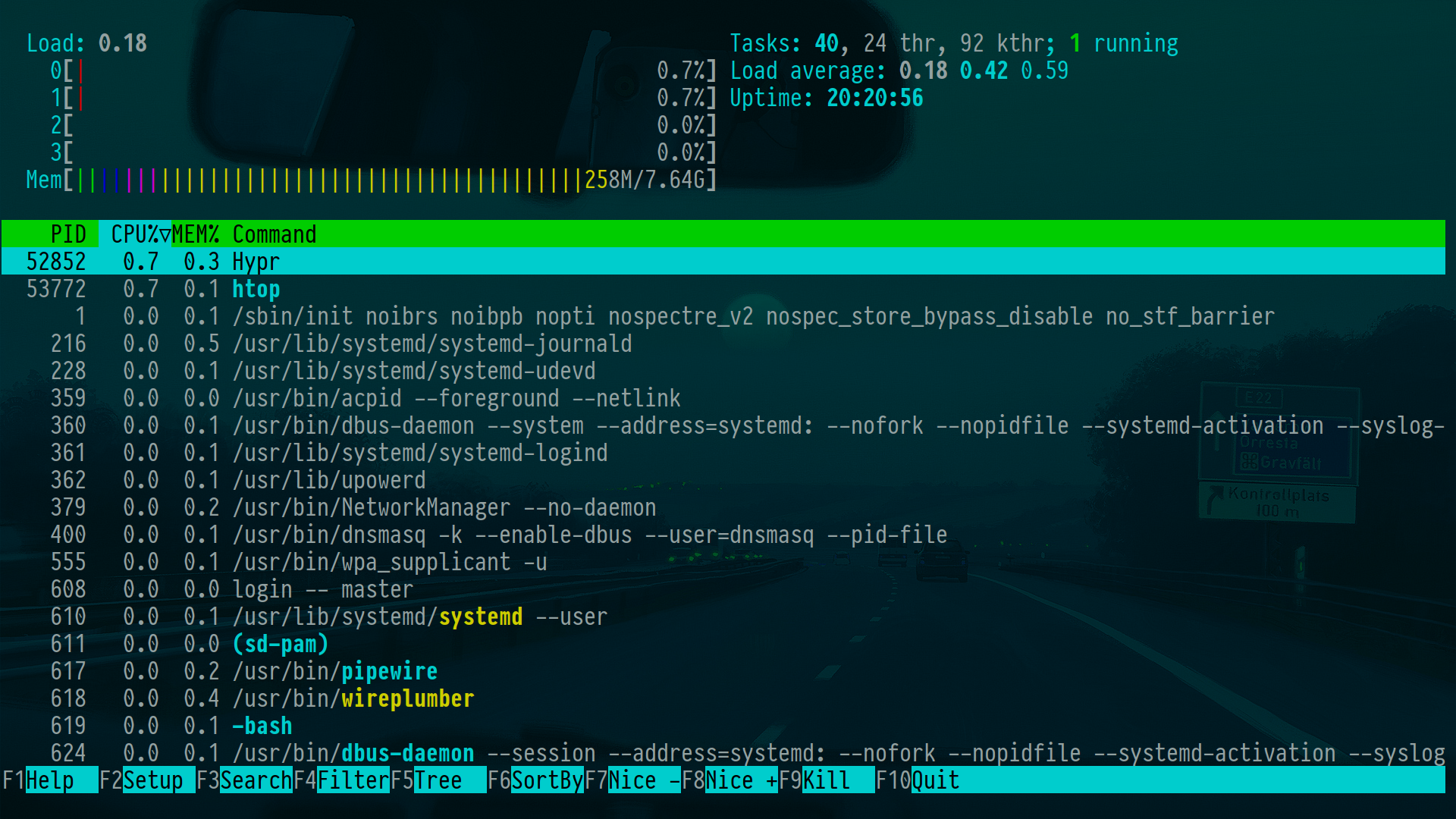
Task: Click the Tasks count line
Action: coord(954,42)
